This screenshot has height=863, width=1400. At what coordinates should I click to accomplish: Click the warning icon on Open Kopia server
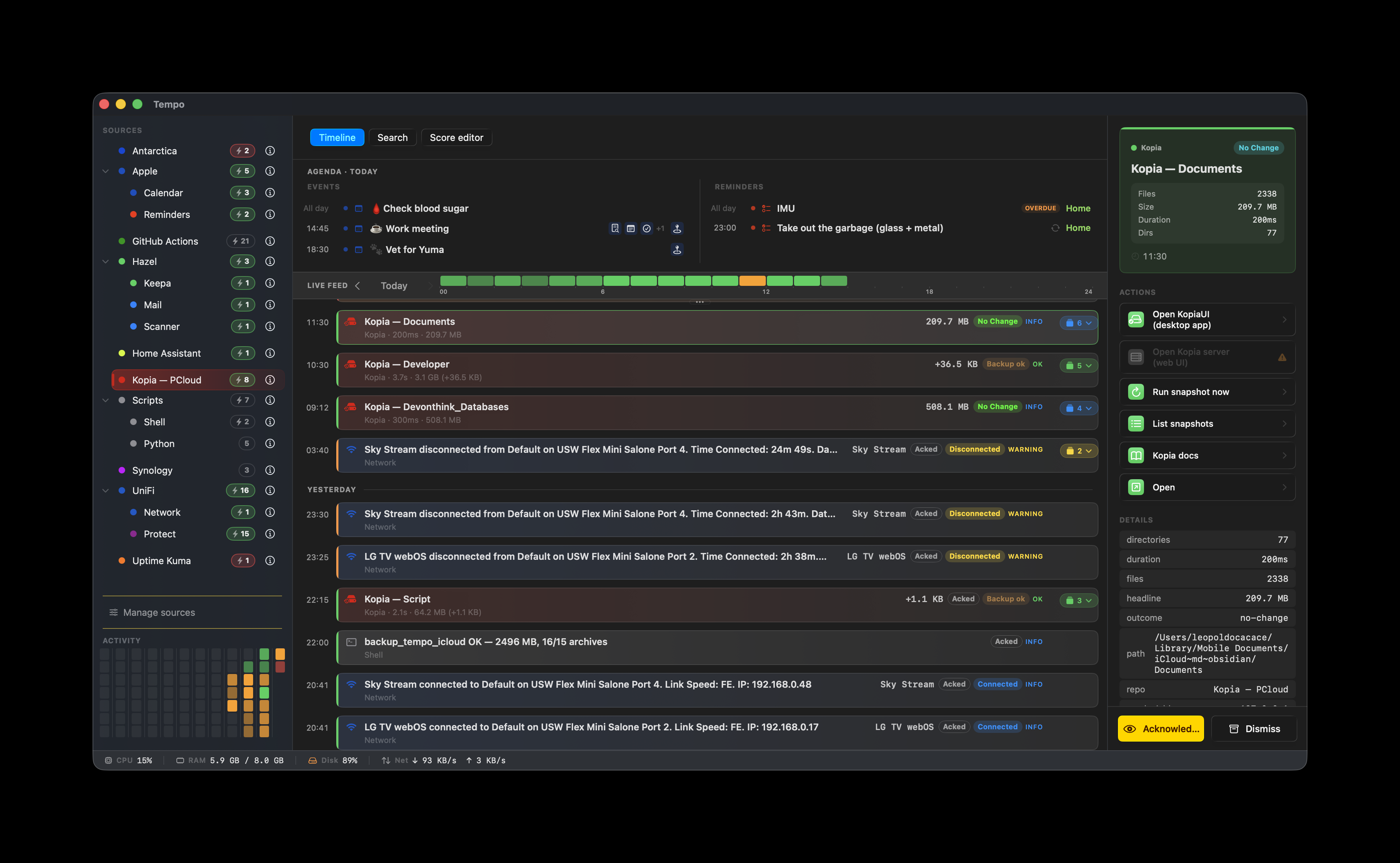1282,357
